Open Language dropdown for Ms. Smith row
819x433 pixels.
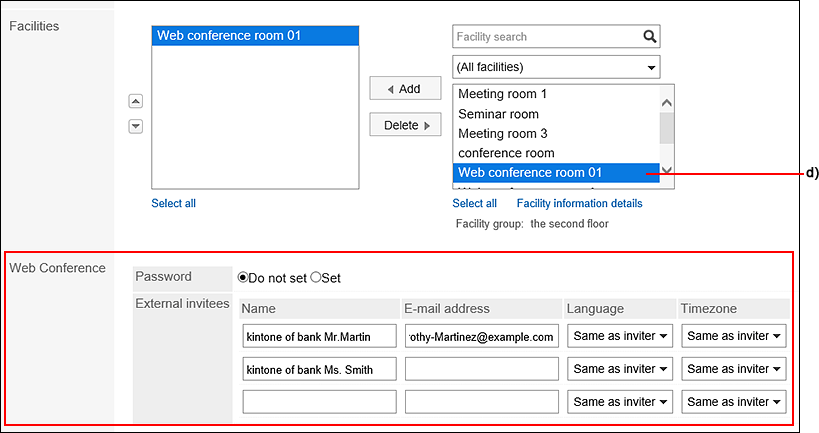tap(619, 369)
